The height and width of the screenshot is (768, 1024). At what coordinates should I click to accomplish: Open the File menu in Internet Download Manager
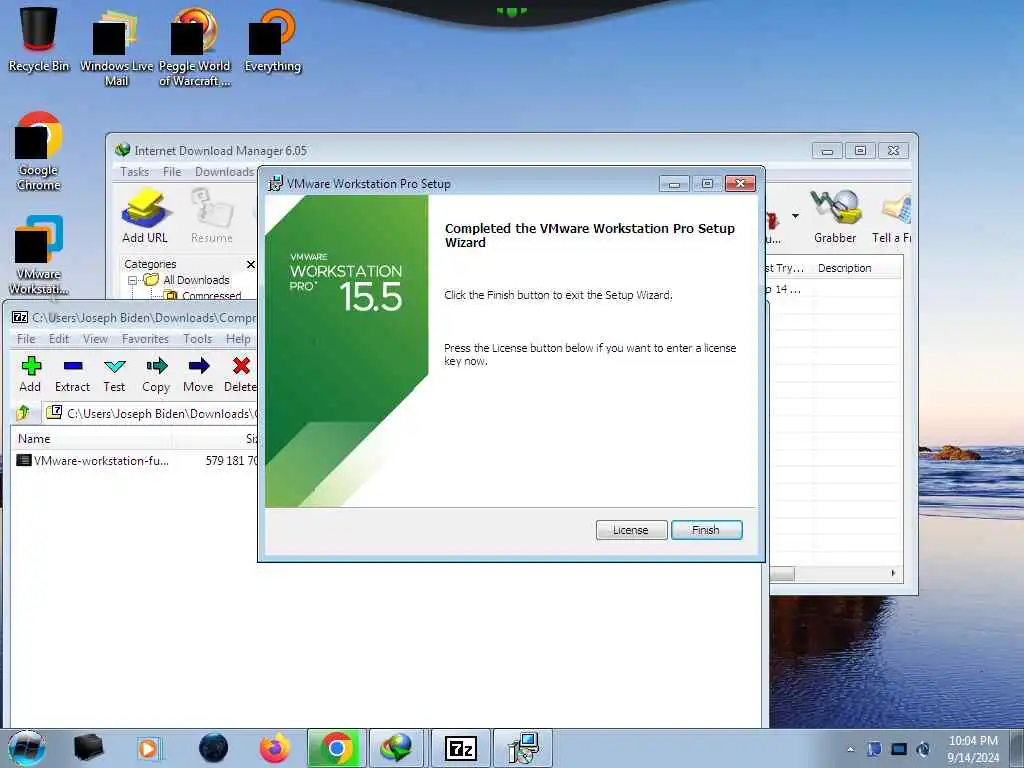click(172, 172)
